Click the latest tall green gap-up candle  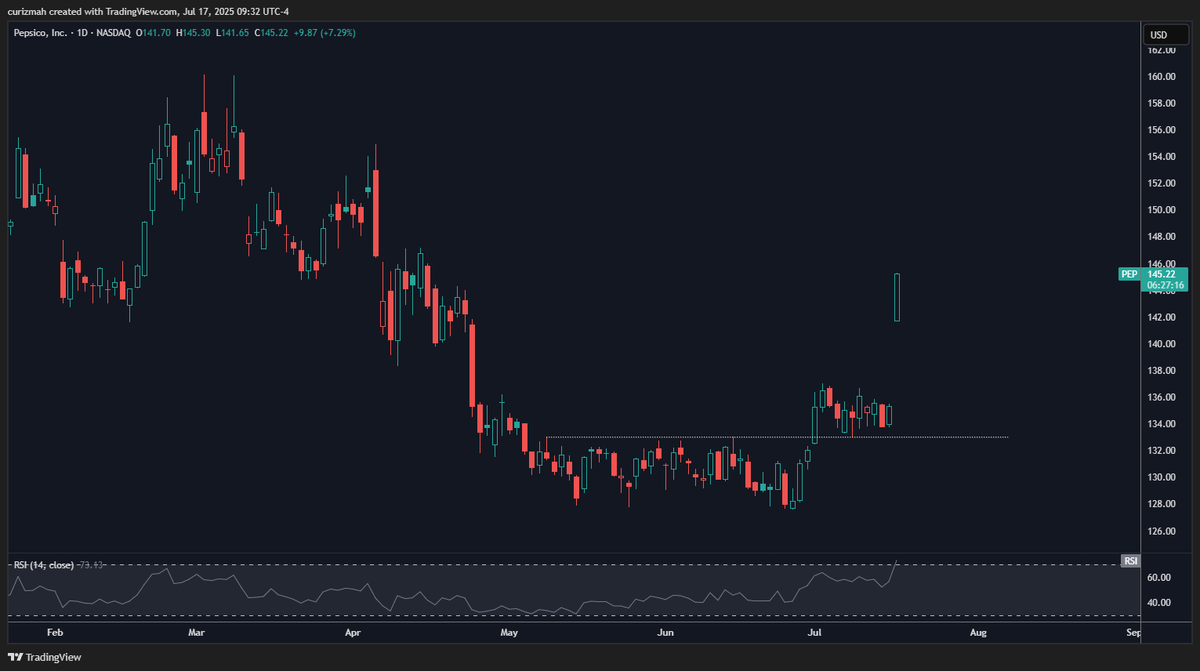click(x=897, y=297)
